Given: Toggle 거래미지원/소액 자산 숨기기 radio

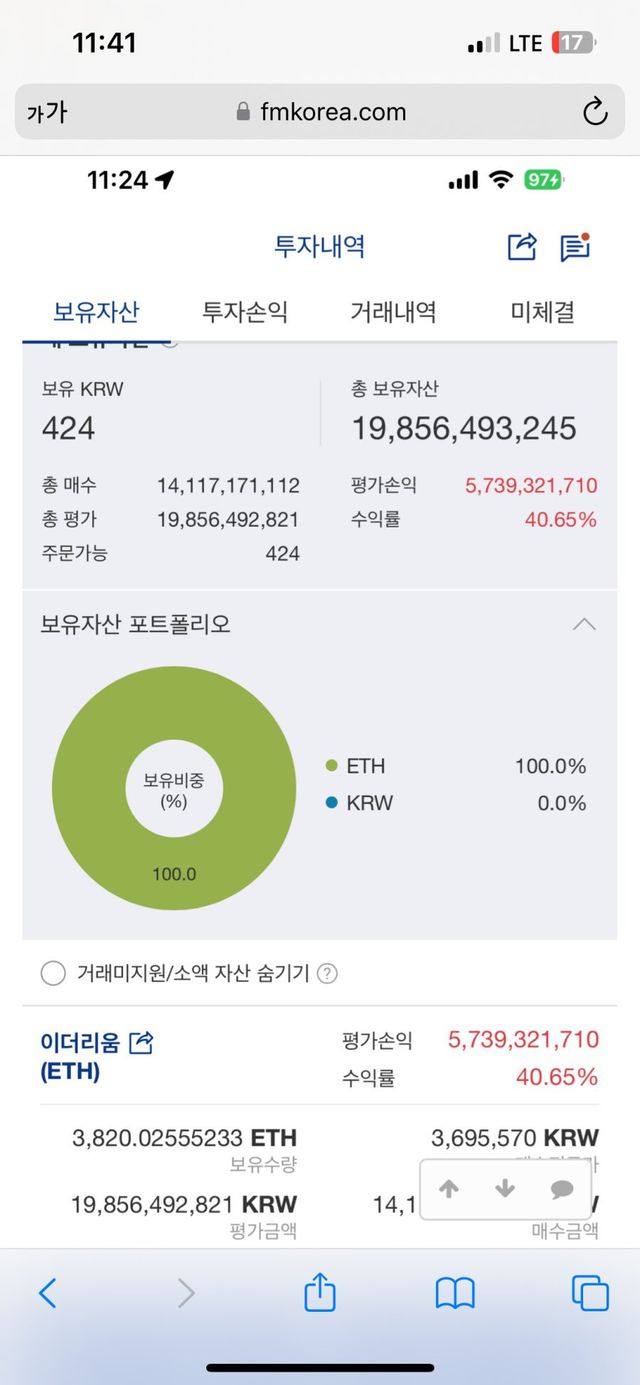Looking at the screenshot, I should point(53,973).
